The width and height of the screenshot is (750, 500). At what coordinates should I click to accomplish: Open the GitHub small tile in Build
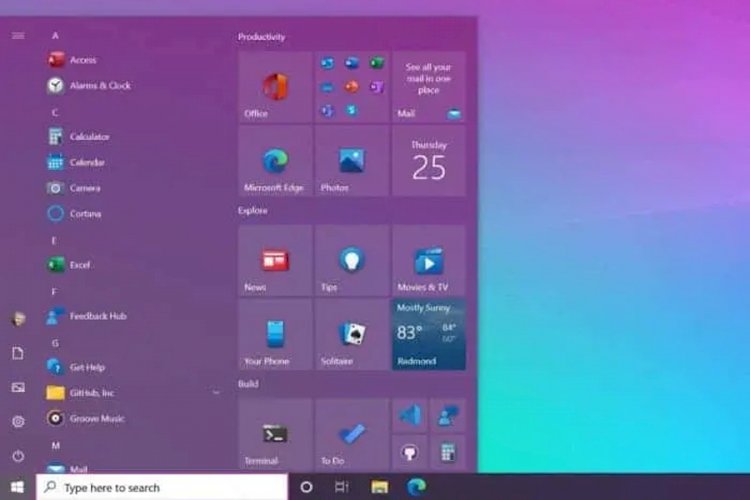point(410,452)
